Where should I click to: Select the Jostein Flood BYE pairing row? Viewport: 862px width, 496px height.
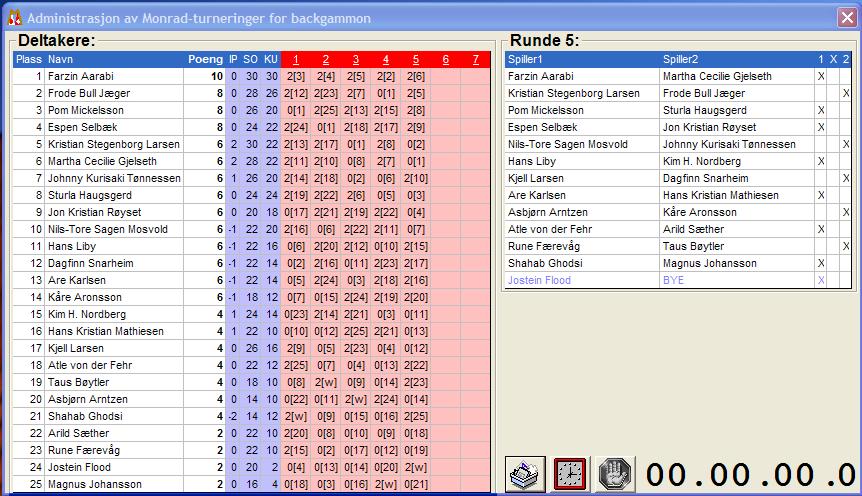[x=660, y=280]
